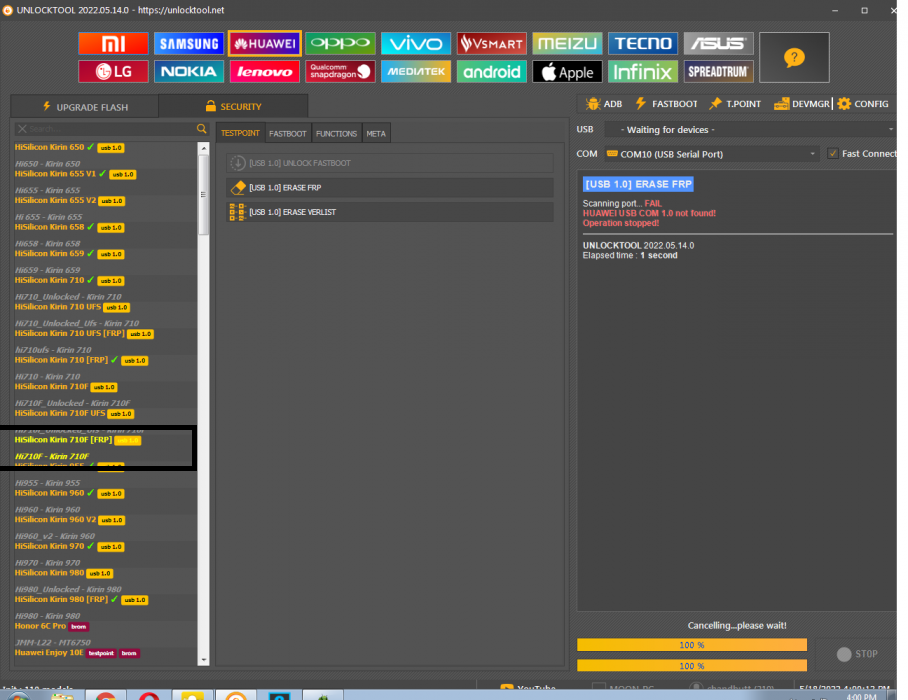Run [USB 1.0] ERASE VERLIST

390,212
